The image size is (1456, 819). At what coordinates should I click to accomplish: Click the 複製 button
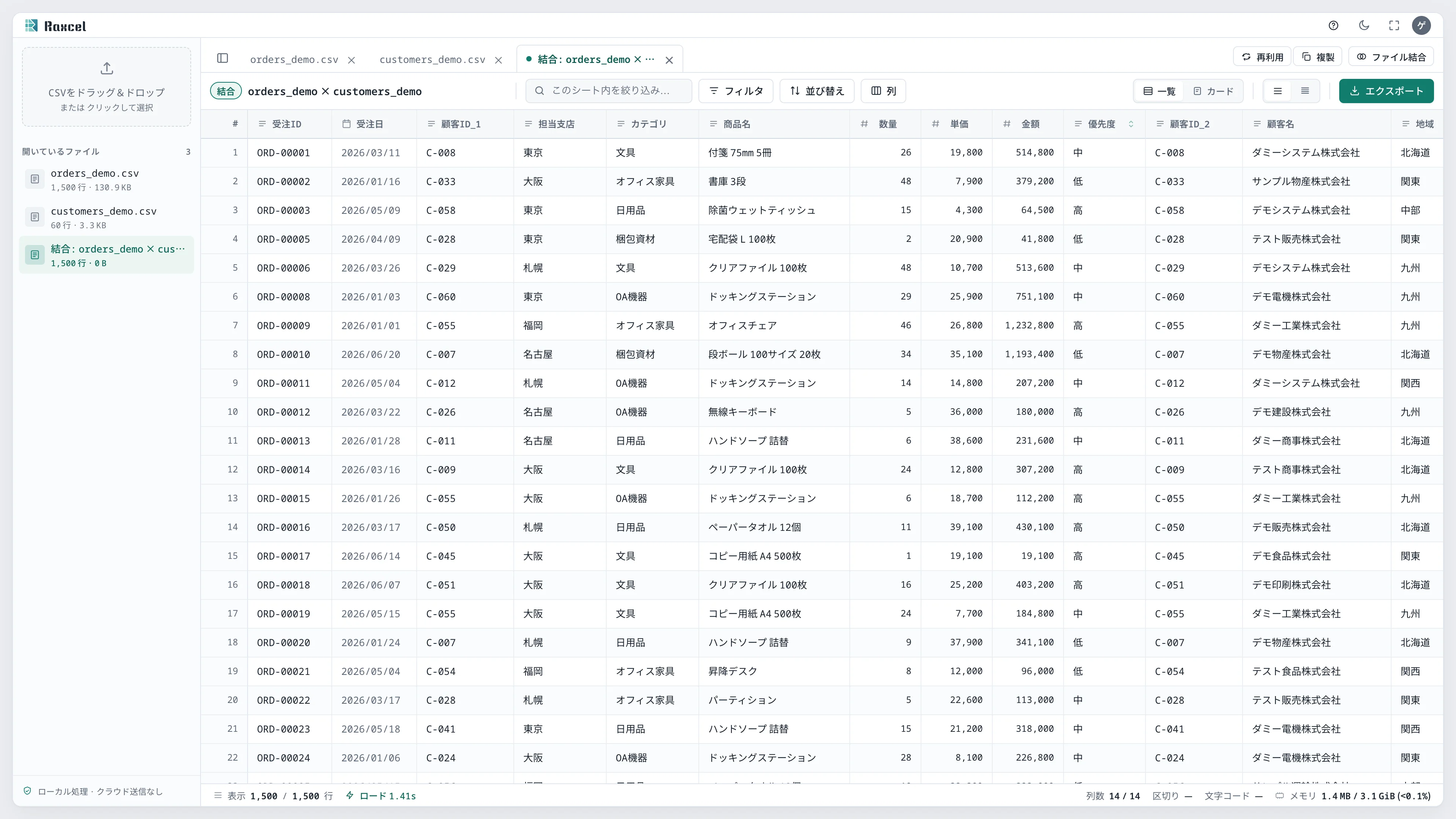1318,57
